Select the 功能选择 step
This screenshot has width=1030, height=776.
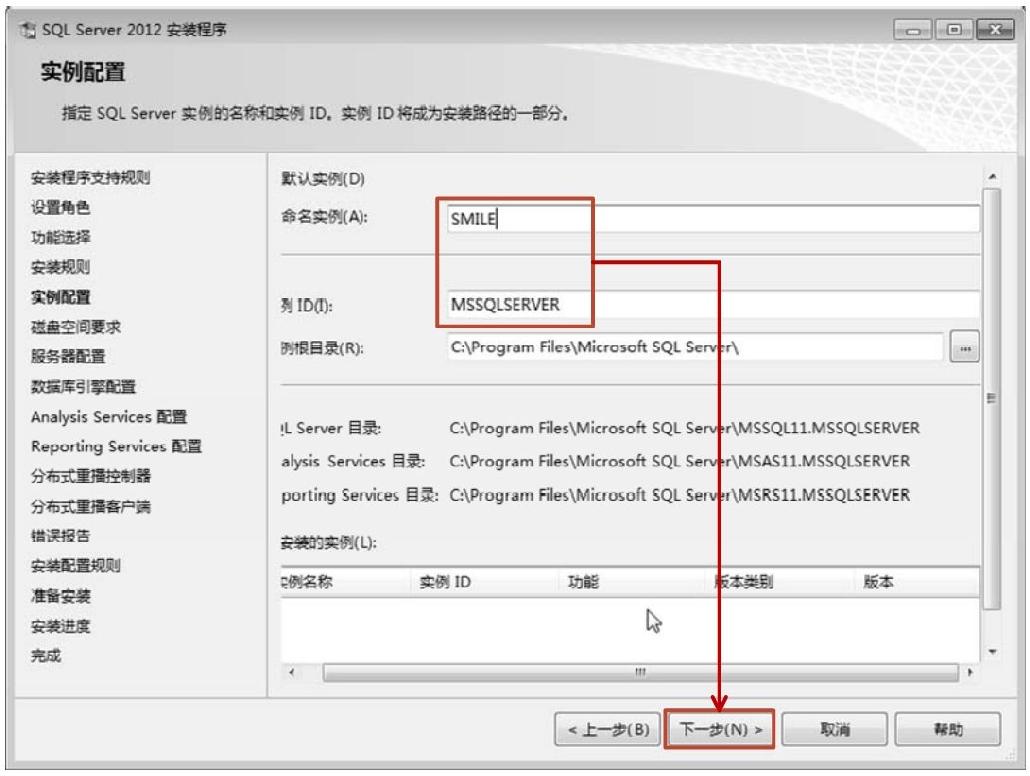coord(60,237)
